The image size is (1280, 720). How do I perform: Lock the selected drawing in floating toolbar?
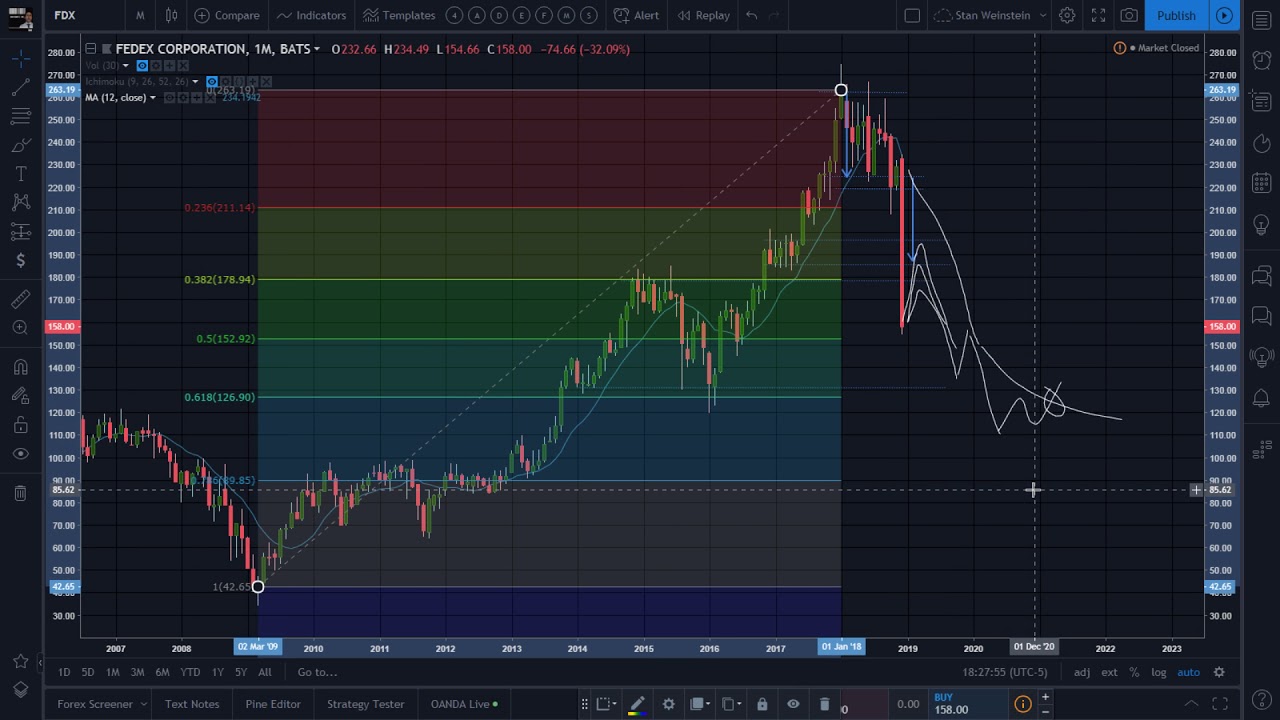click(x=762, y=704)
